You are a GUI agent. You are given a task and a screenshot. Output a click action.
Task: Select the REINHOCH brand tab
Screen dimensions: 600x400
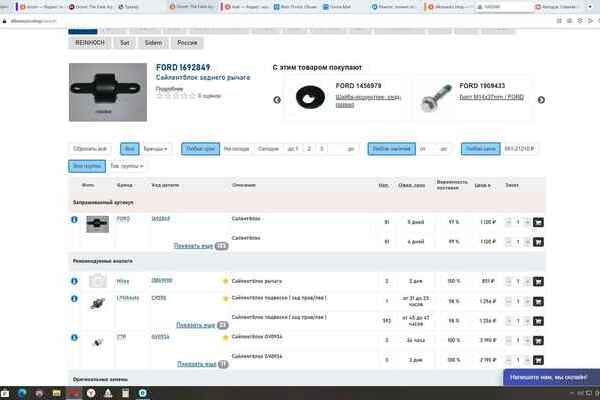tap(90, 43)
